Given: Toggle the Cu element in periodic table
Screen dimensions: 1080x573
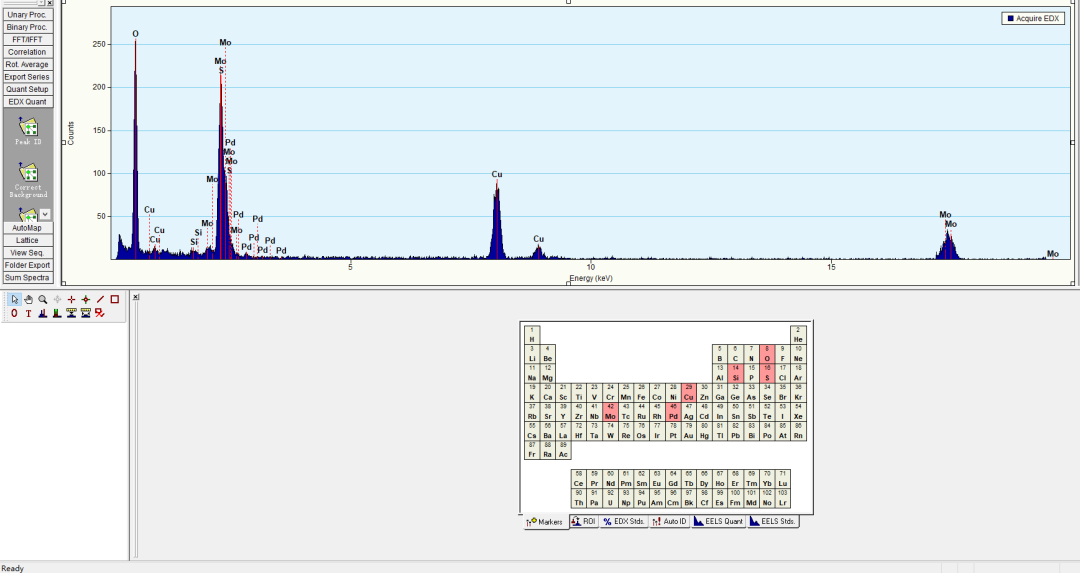Looking at the screenshot, I should [x=688, y=393].
